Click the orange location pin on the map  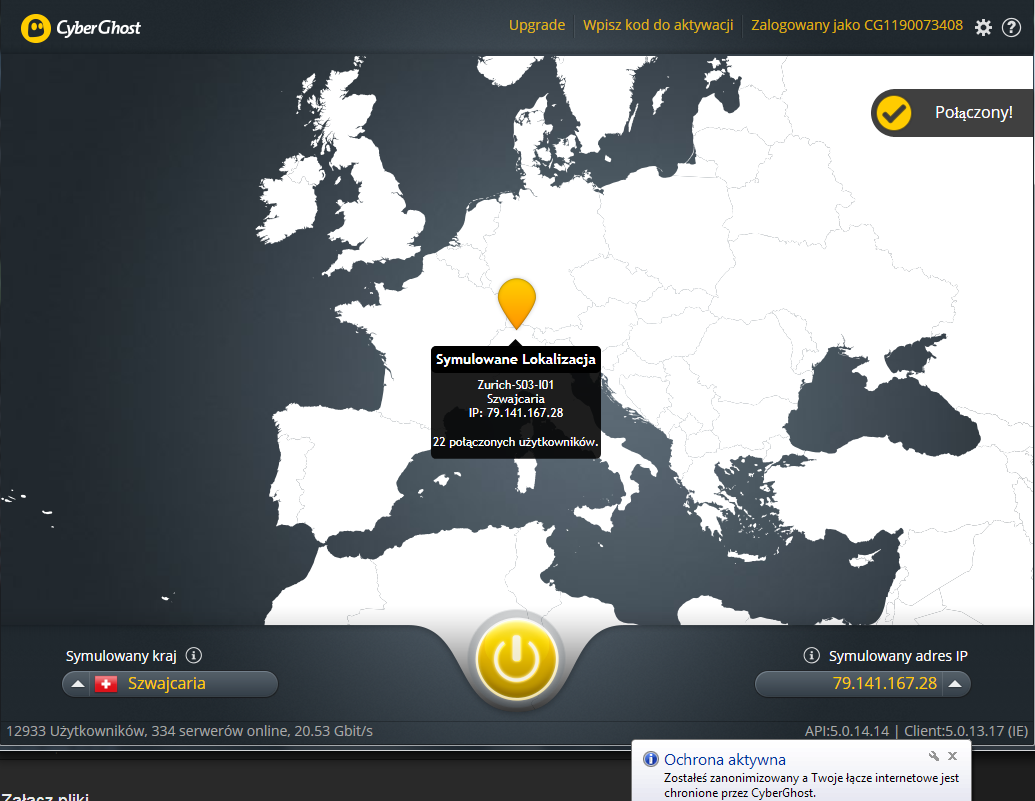tap(516, 303)
